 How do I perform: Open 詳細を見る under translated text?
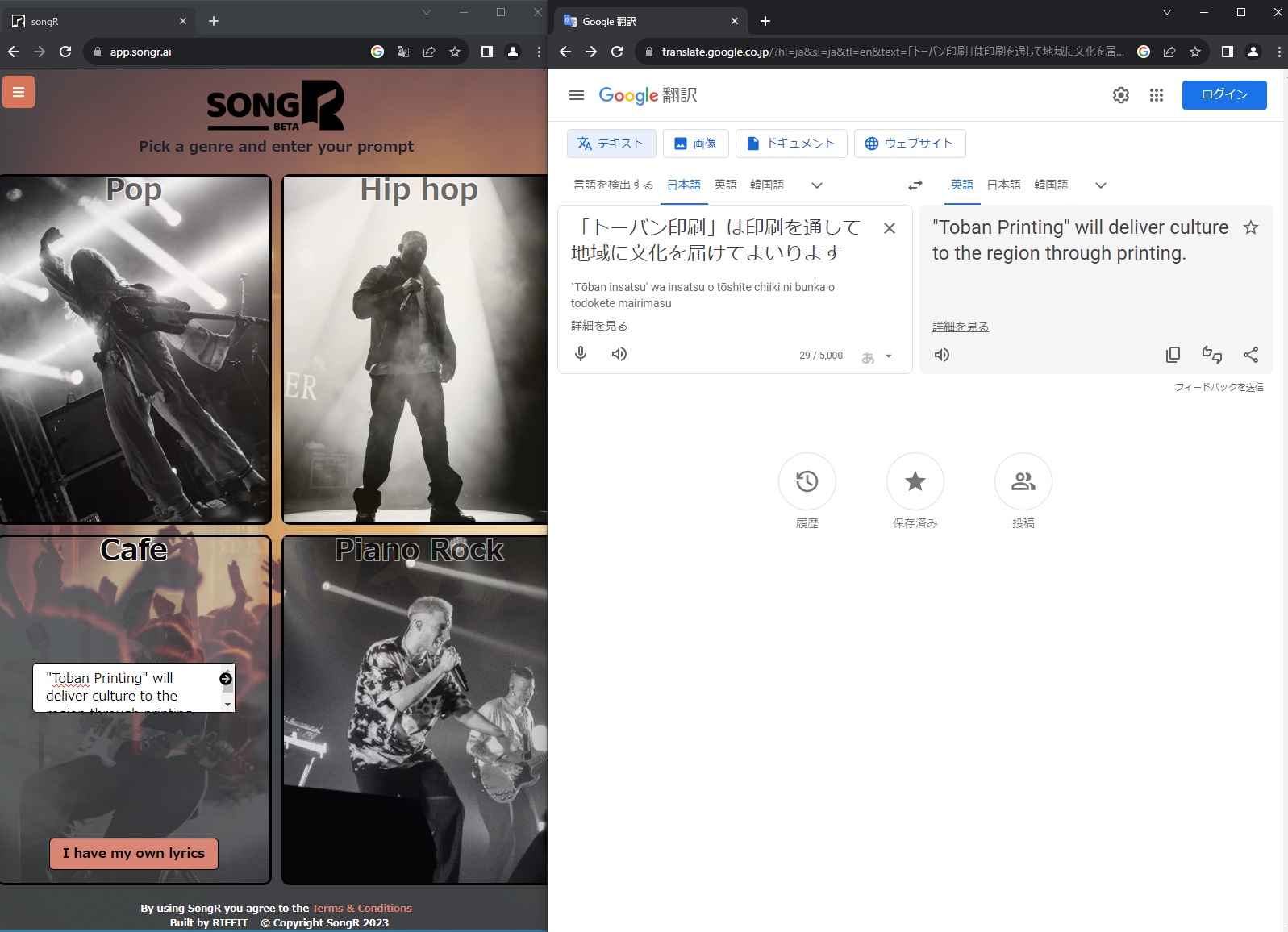(x=960, y=327)
